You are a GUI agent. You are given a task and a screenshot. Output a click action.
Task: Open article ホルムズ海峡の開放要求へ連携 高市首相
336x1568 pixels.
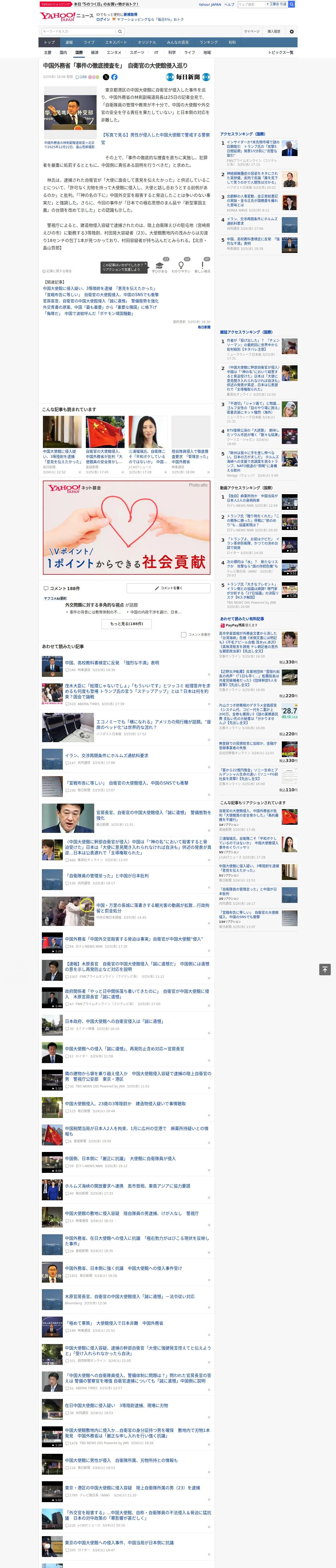point(127,1186)
